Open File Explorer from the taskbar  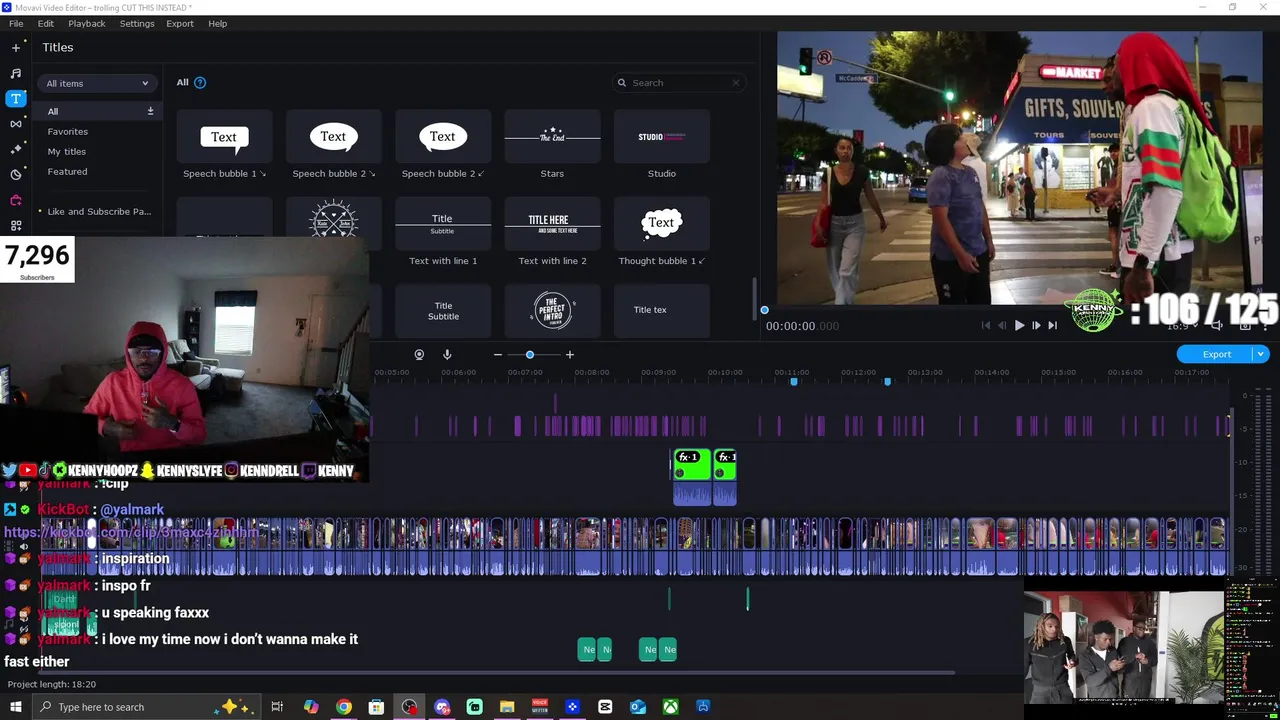click(507, 707)
